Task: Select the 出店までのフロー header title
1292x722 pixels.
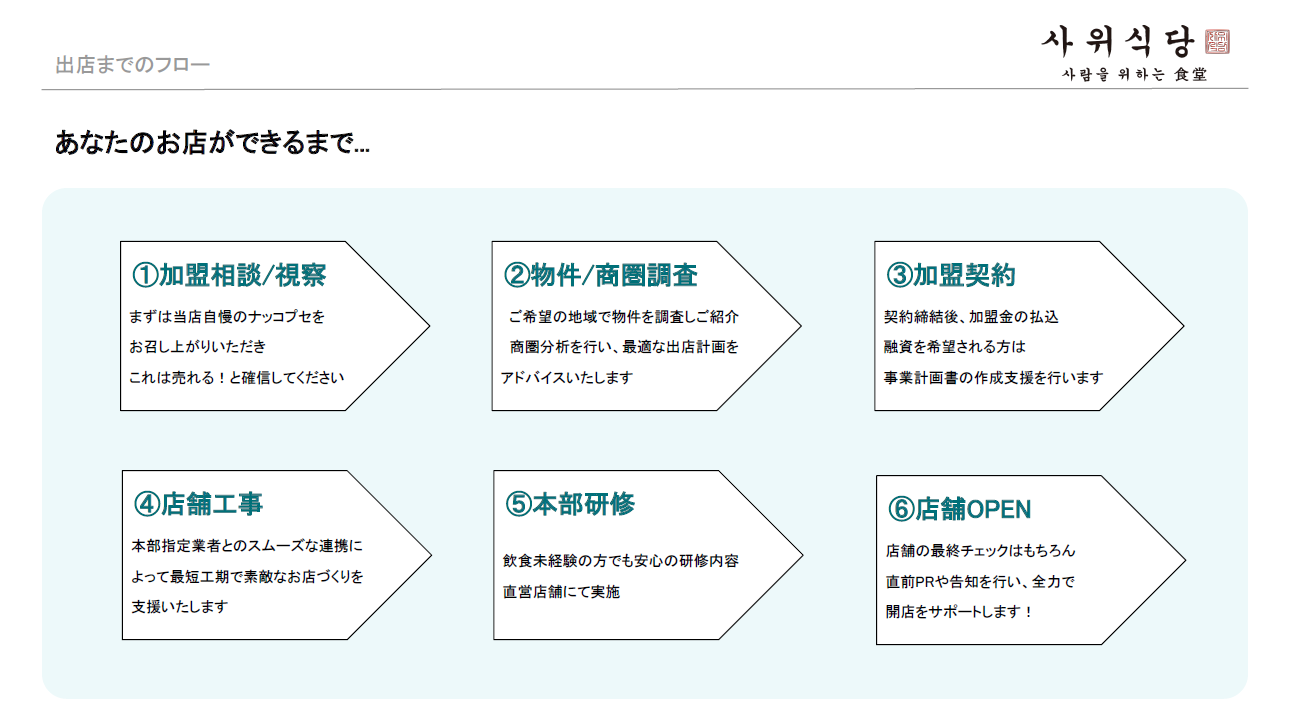Action: 133,66
